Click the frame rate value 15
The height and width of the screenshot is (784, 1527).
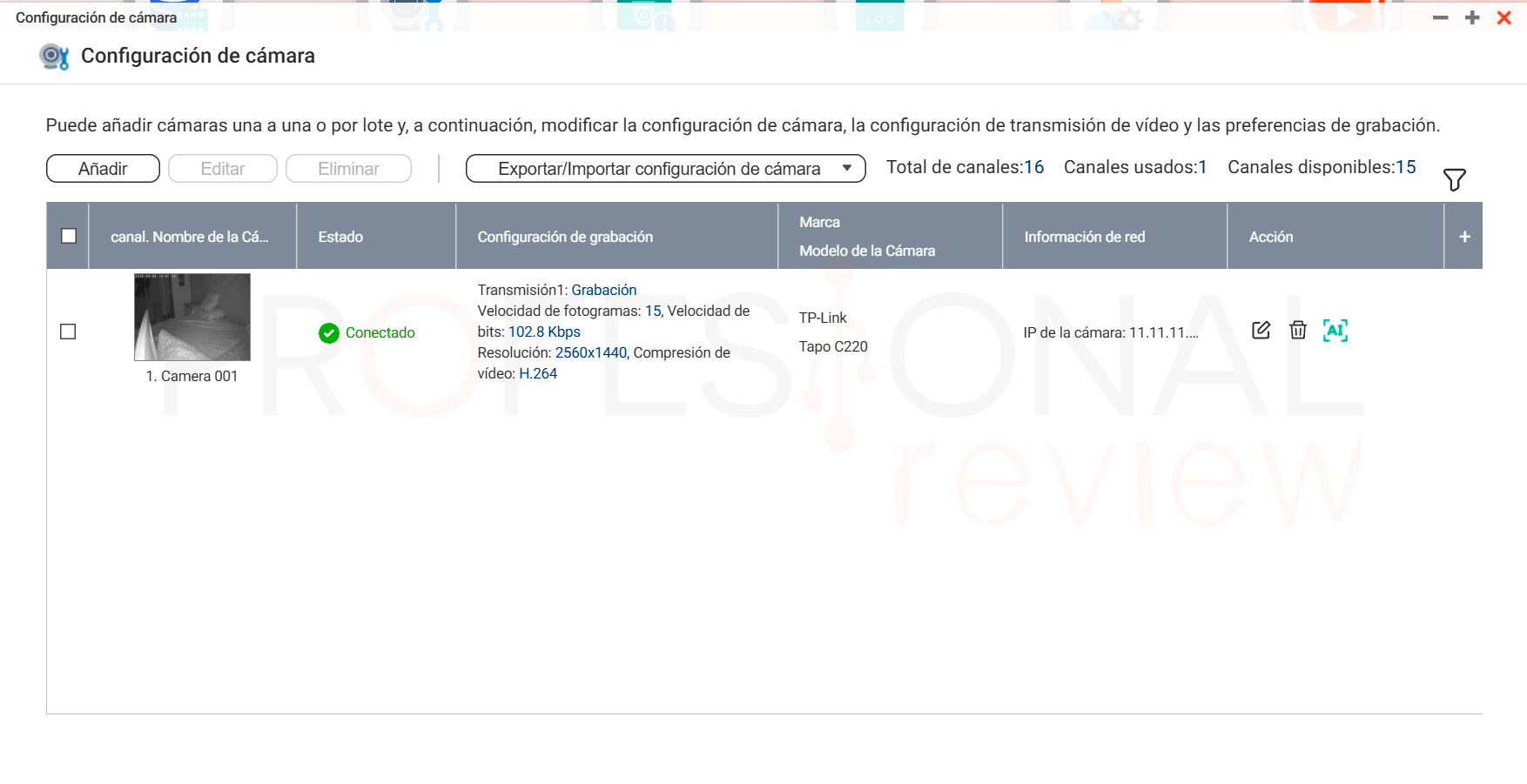click(x=653, y=311)
